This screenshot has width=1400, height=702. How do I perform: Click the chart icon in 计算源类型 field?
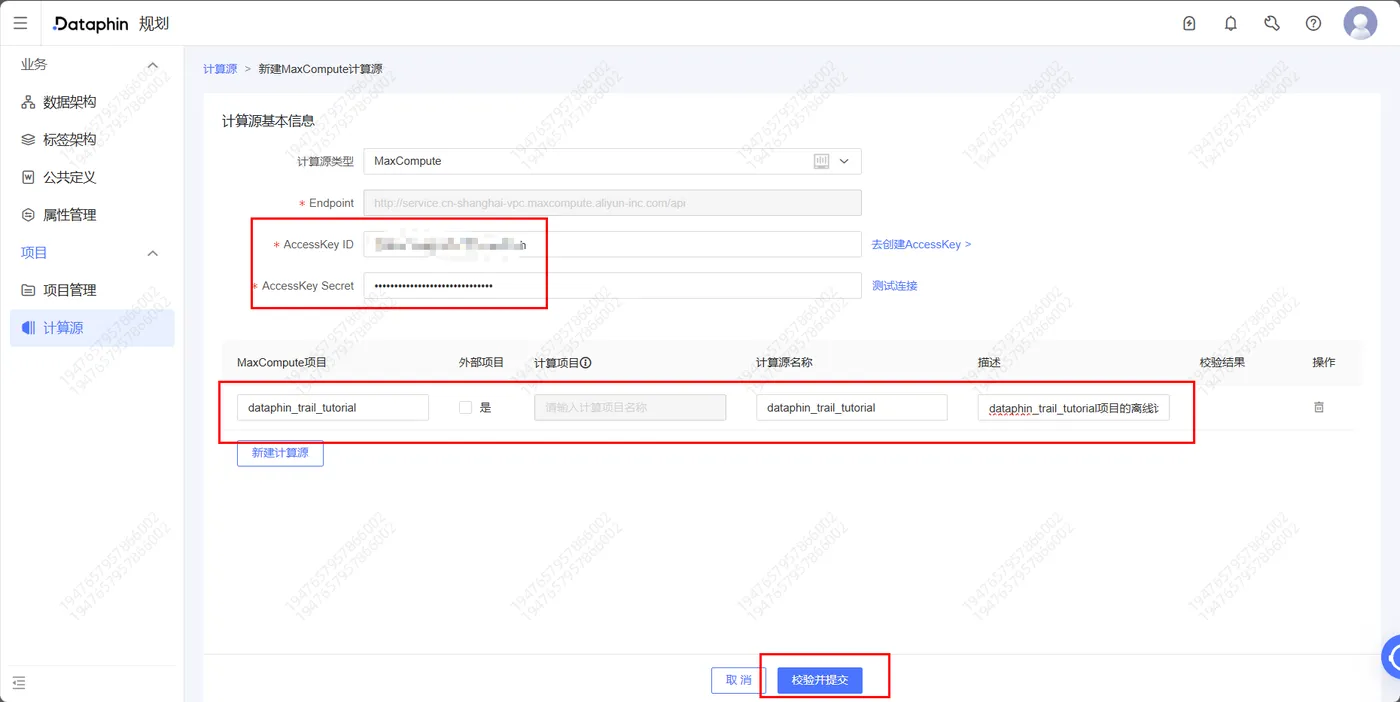821,161
